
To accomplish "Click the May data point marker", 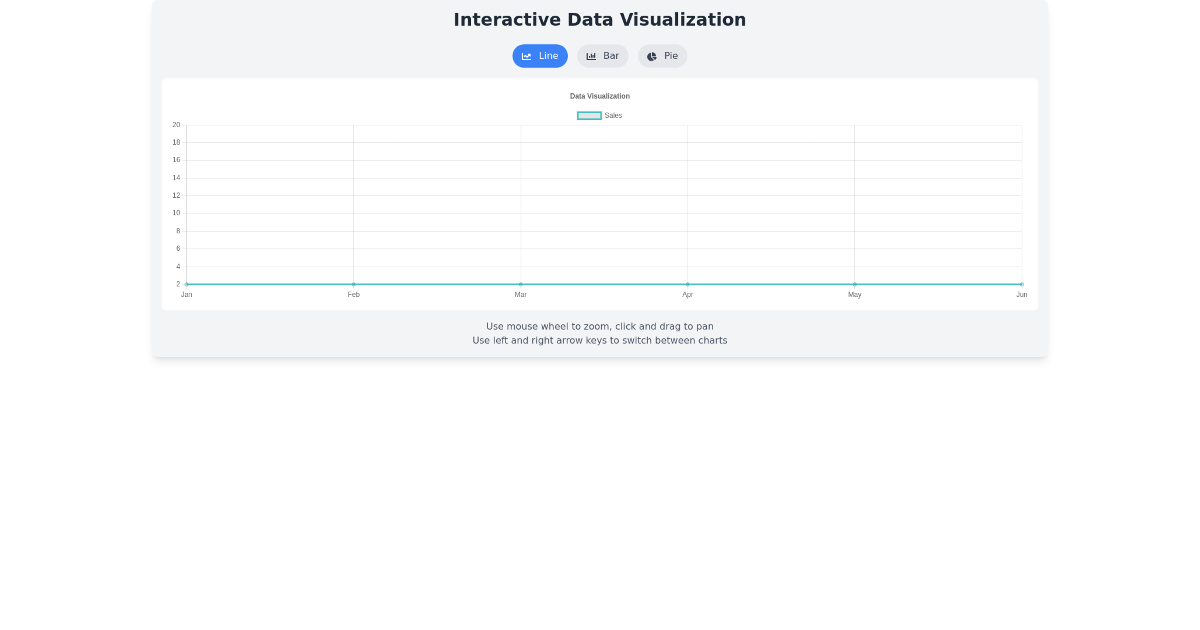I will 854,283.
